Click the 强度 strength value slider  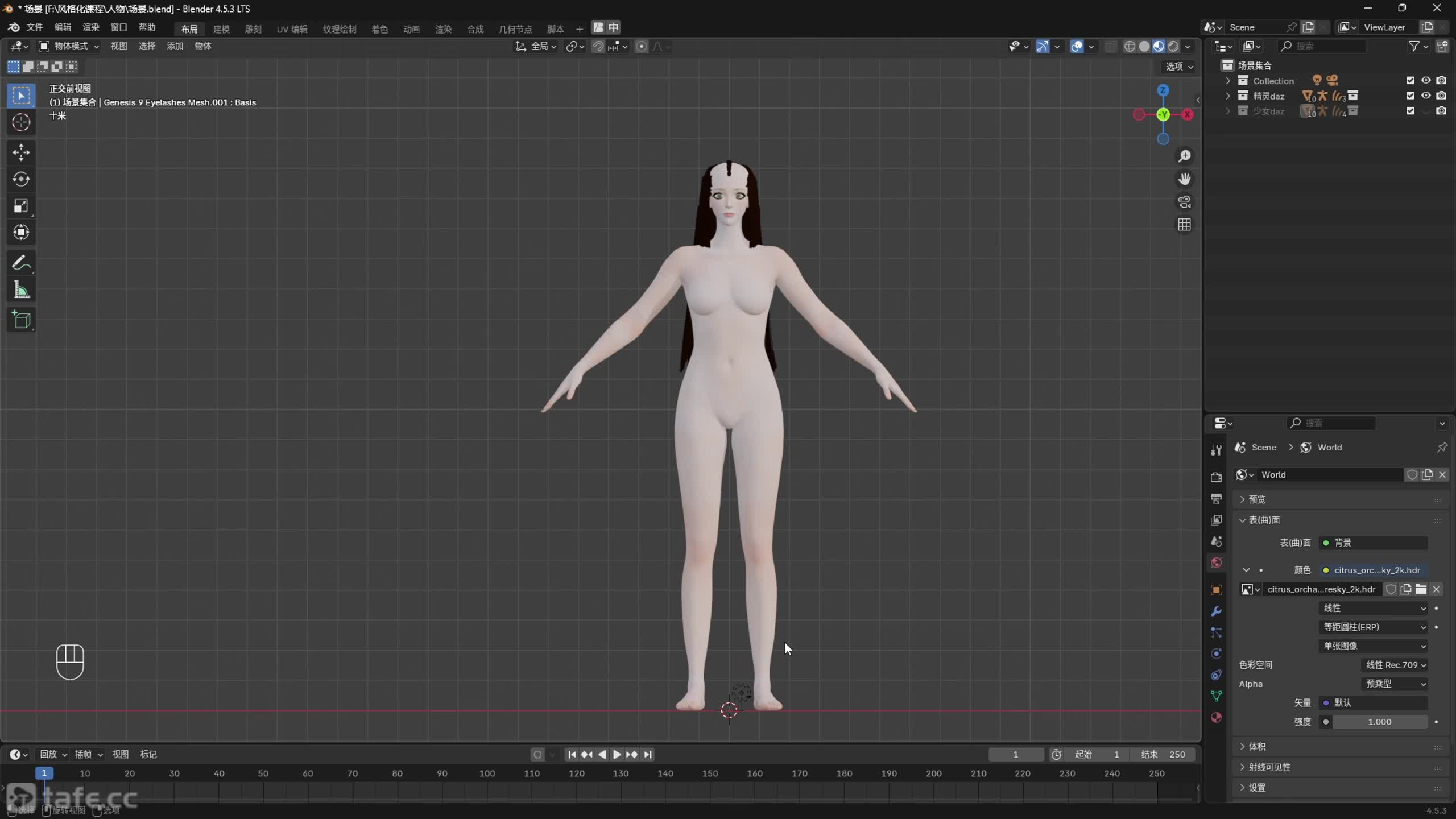1379,722
